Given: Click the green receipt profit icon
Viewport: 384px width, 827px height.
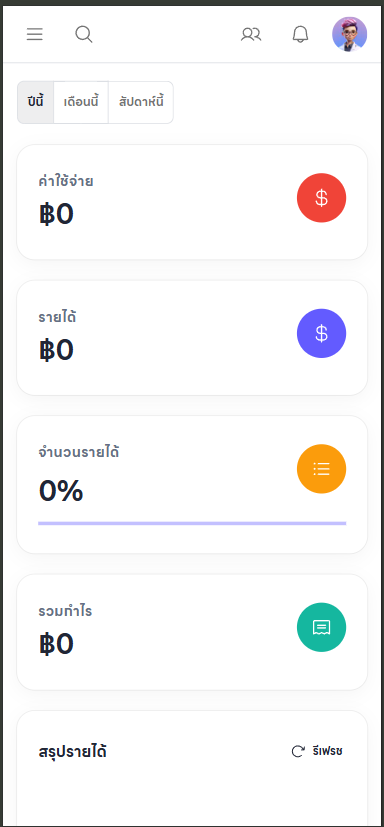Looking at the screenshot, I should click(321, 627).
